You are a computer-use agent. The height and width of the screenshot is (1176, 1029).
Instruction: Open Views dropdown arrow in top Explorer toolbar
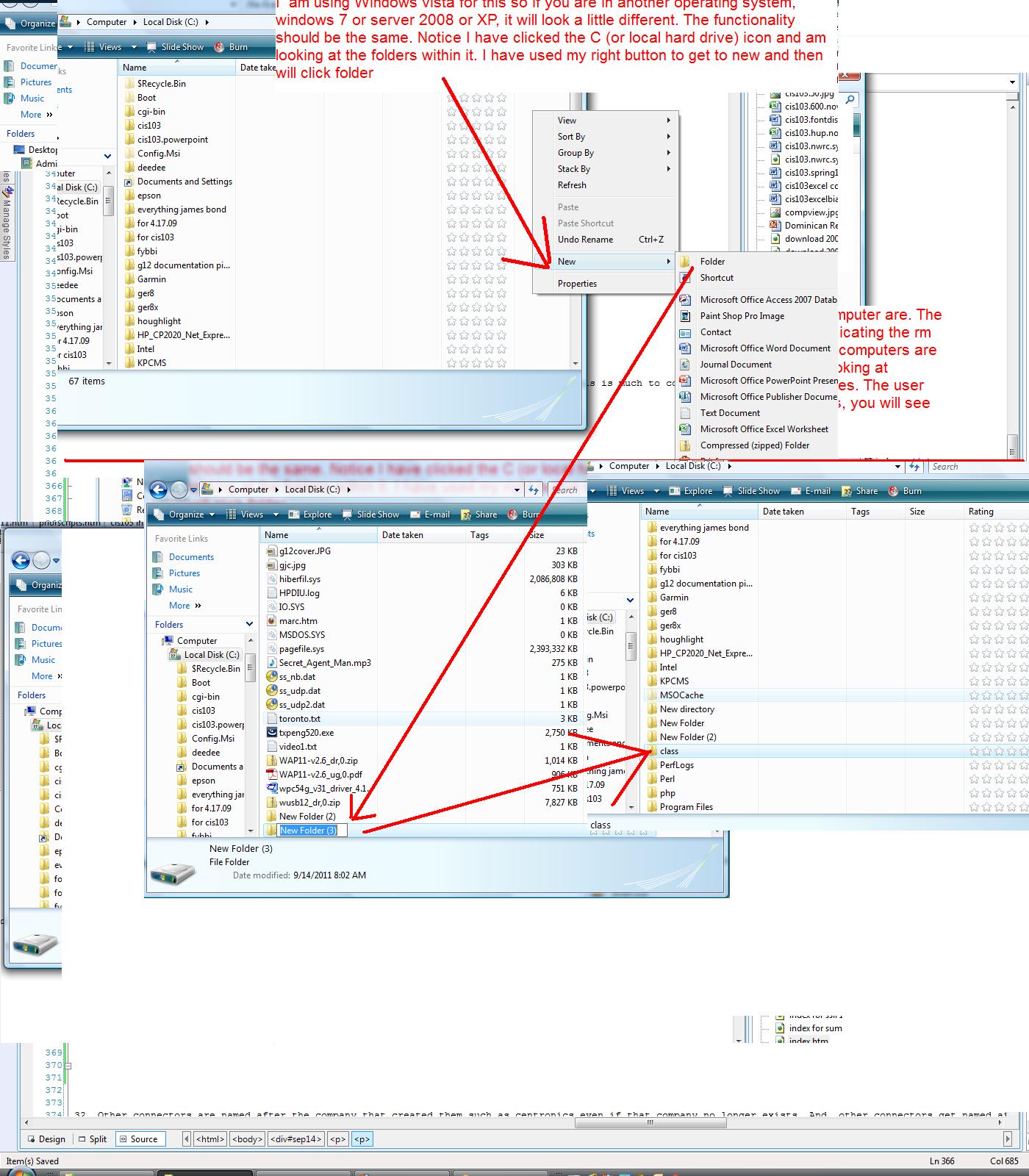134,47
